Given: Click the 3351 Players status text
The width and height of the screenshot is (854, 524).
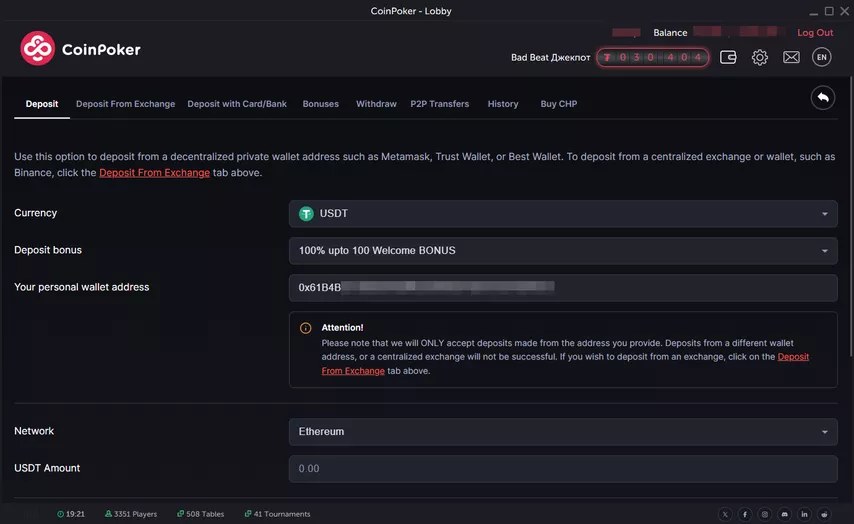Looking at the screenshot, I should 136,514.
